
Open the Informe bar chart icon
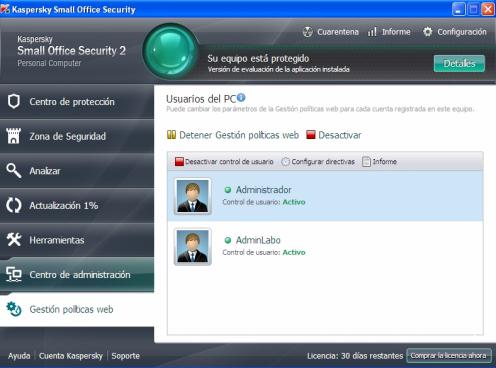pyautogui.click(x=372, y=32)
